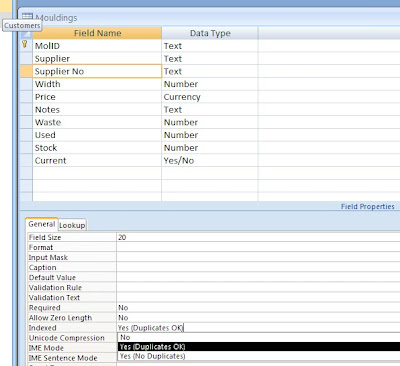This screenshot has height=366, width=400.
Task: Click the Data Type column header
Action: pyautogui.click(x=210, y=33)
